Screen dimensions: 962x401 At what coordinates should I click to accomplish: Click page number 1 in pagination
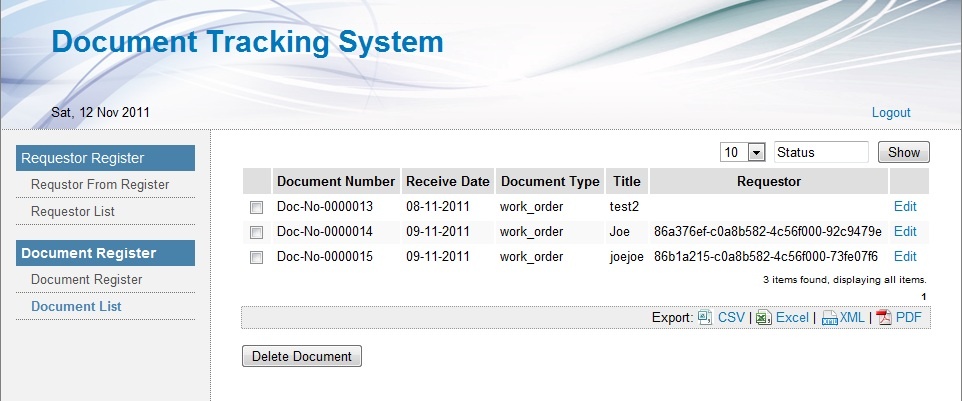point(923,297)
